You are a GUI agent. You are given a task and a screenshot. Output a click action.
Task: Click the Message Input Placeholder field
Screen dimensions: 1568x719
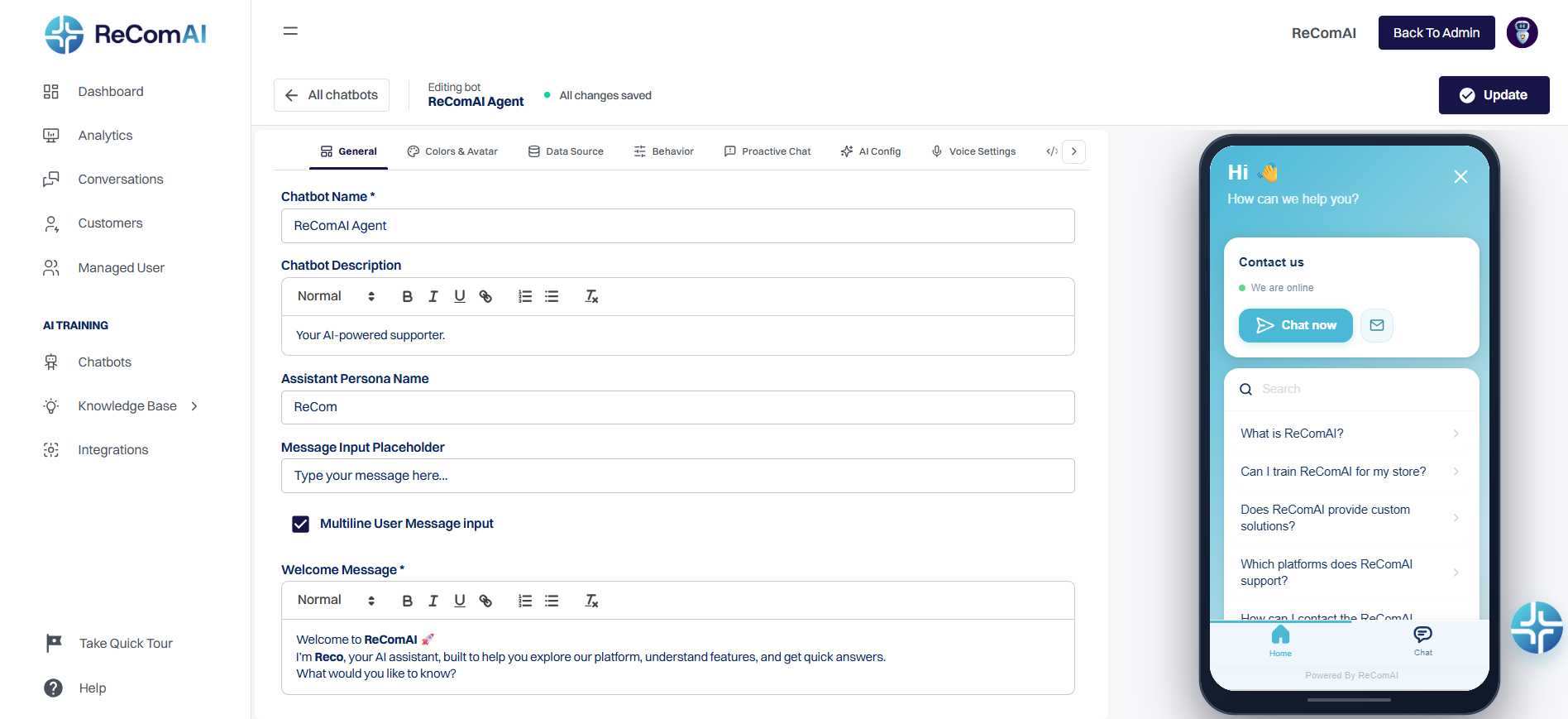678,476
